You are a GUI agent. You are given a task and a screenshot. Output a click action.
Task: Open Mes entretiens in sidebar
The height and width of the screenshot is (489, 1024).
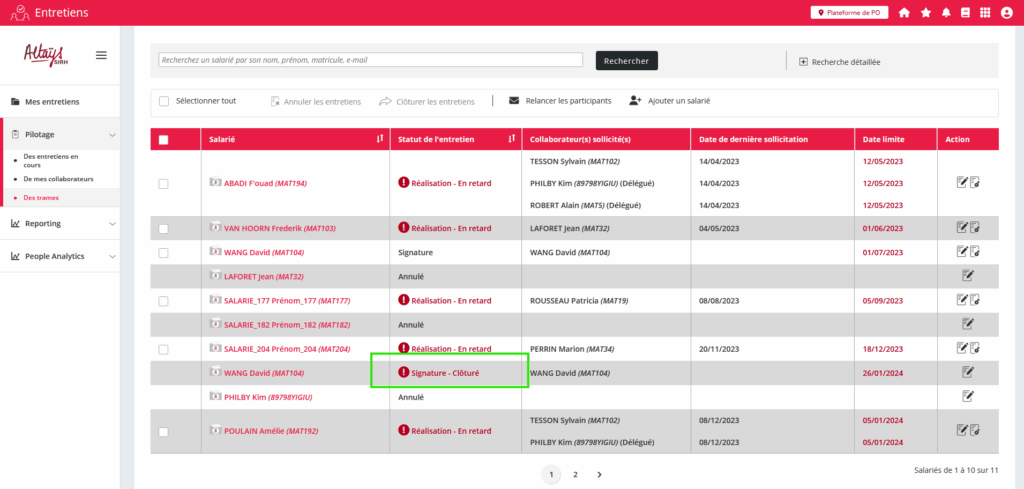pyautogui.click(x=52, y=102)
